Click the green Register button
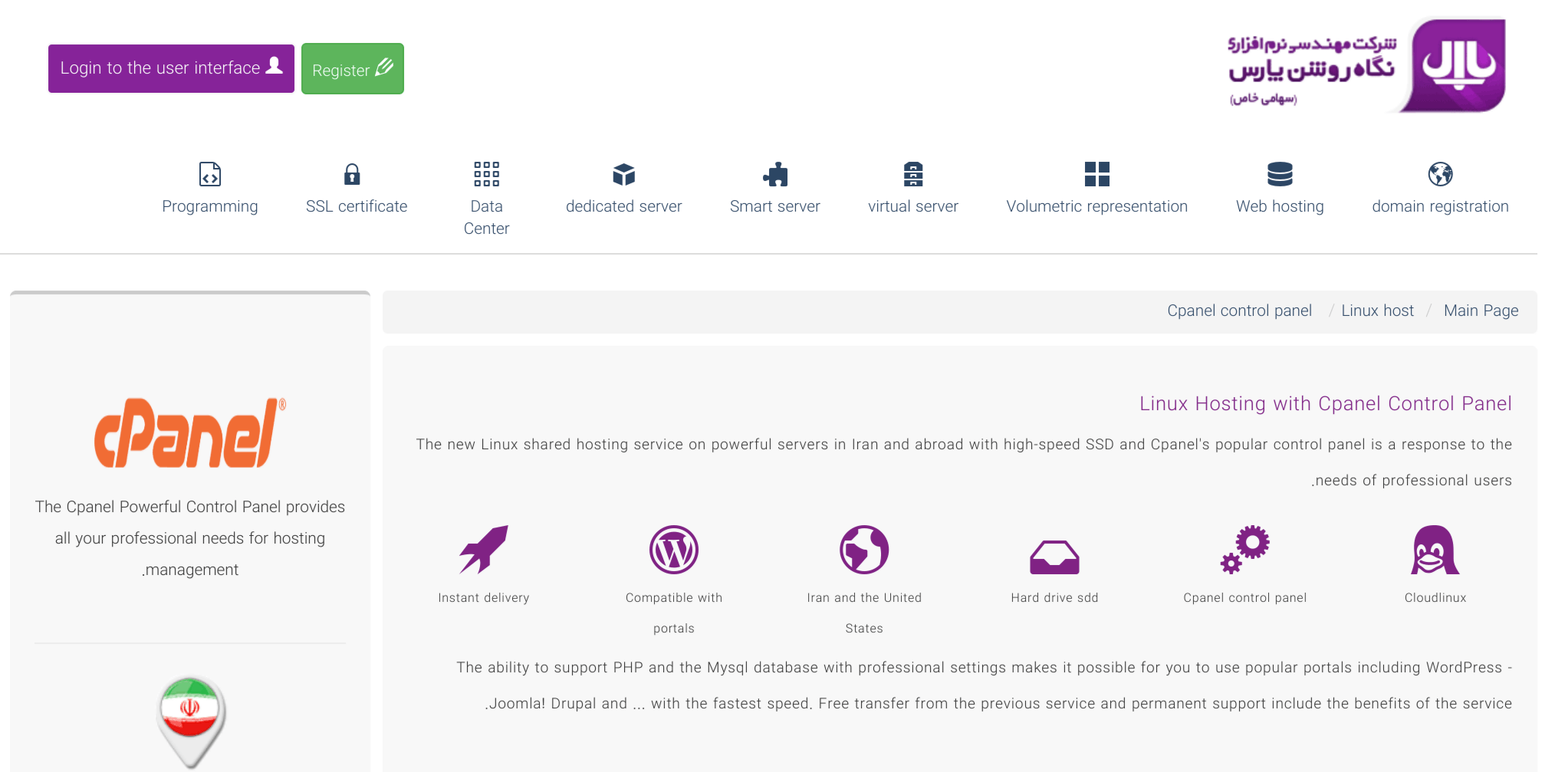The image size is (1568, 772). point(353,69)
